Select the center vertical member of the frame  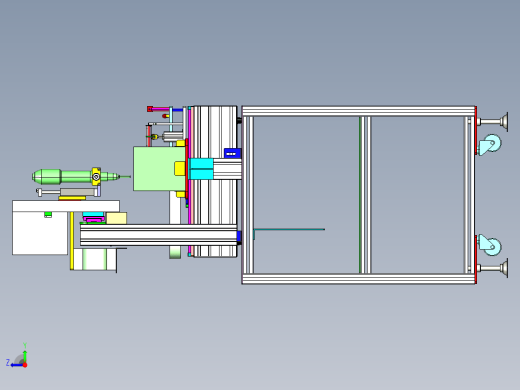[365, 195]
